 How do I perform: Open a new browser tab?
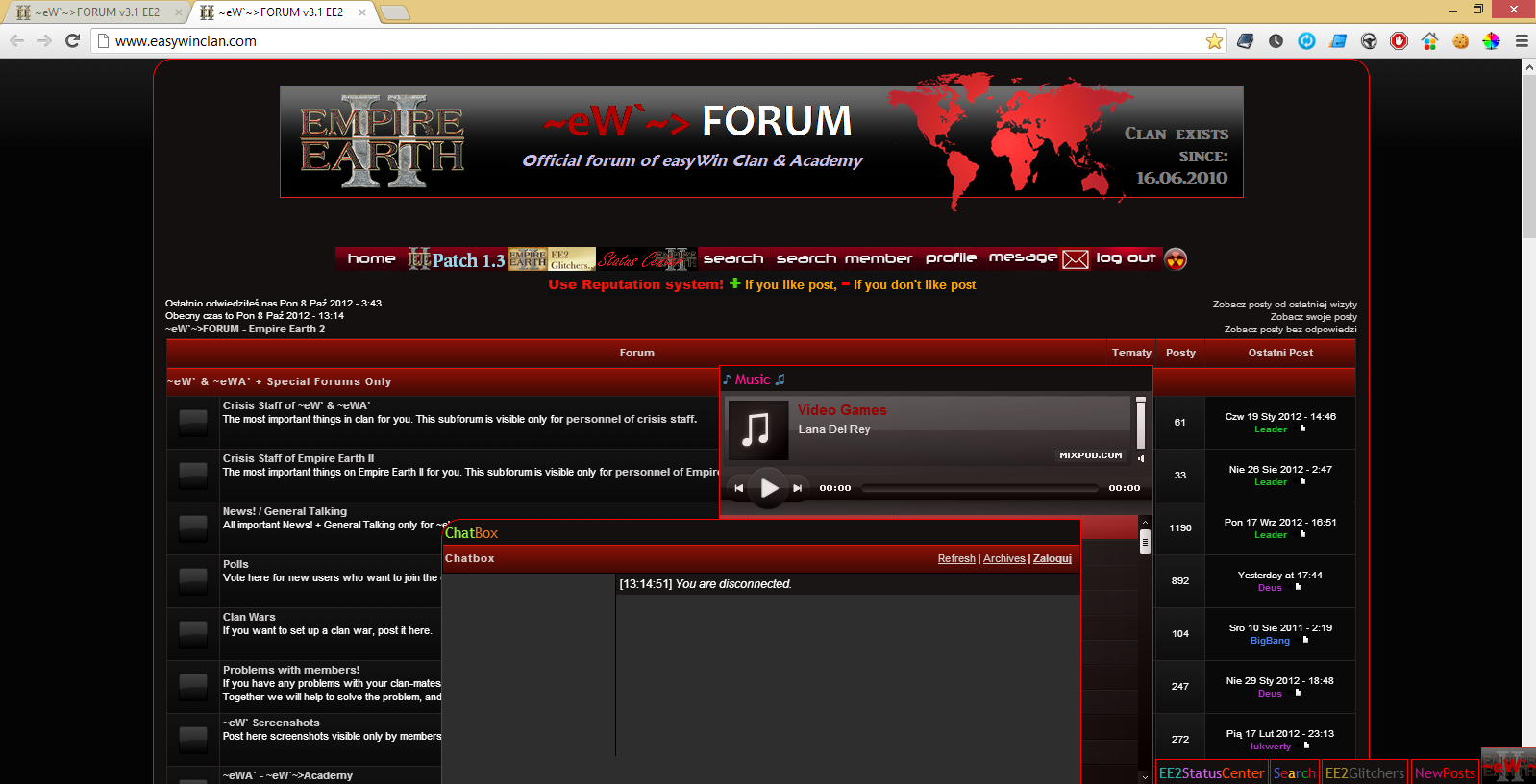395,12
